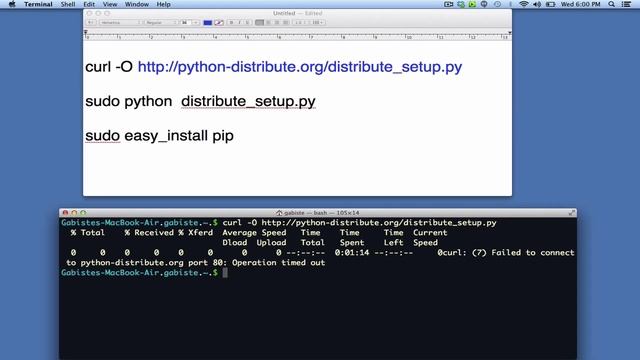Click the screen recording camera menu bar icon
The width and height of the screenshot is (640, 360).
449,4
